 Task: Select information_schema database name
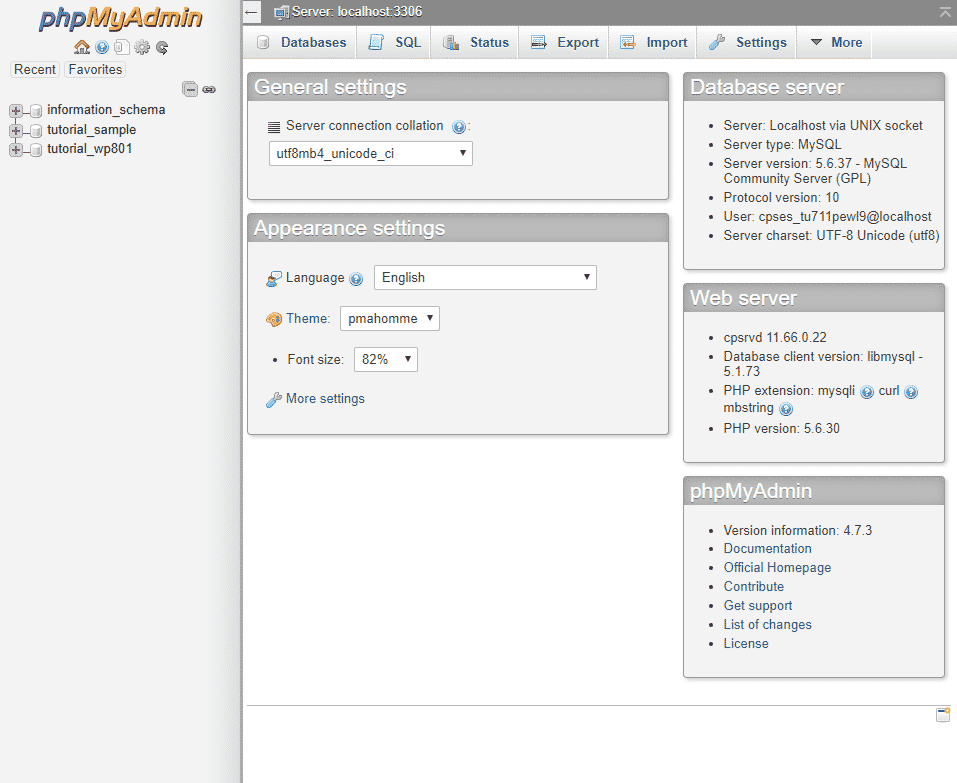pyautogui.click(x=106, y=110)
